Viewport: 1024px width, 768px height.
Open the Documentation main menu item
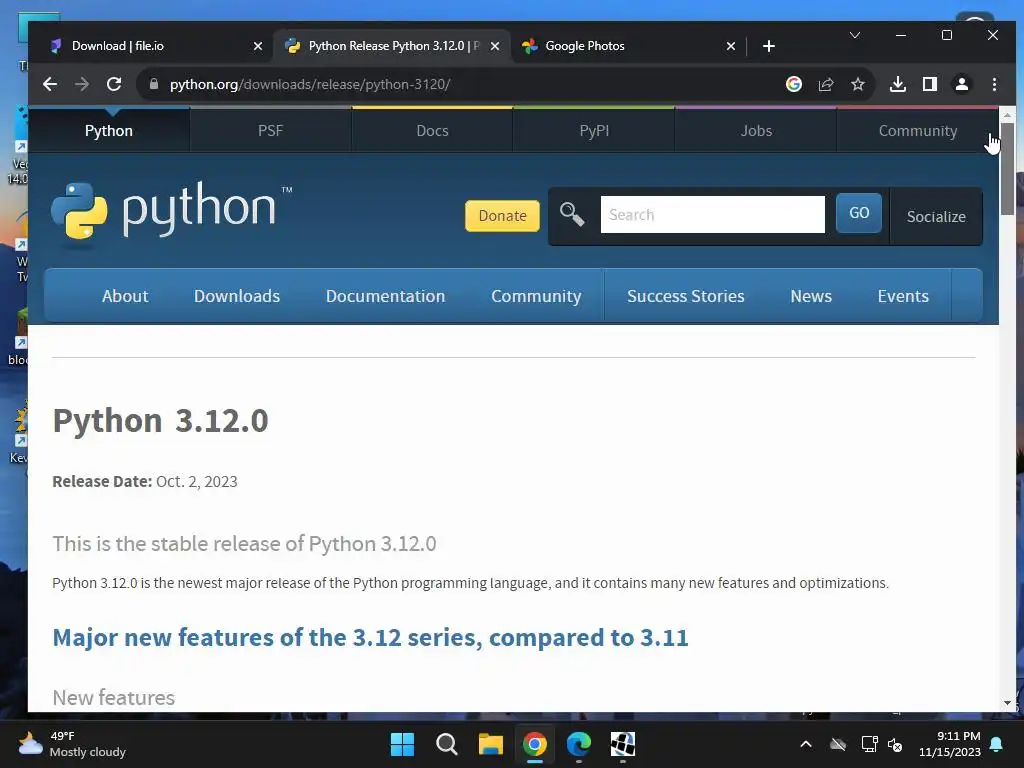[x=385, y=296]
